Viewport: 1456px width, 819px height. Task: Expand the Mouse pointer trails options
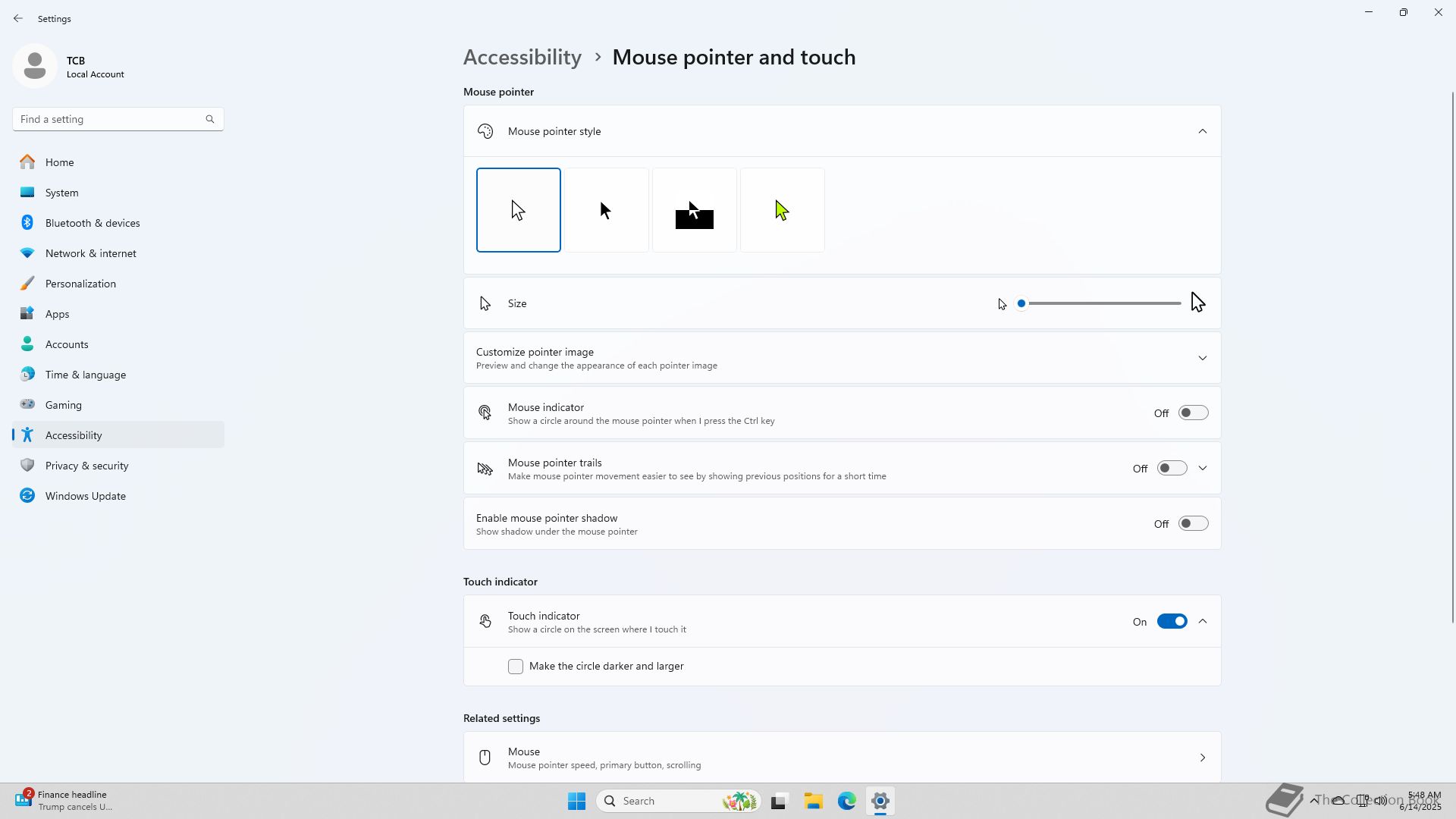click(x=1202, y=469)
